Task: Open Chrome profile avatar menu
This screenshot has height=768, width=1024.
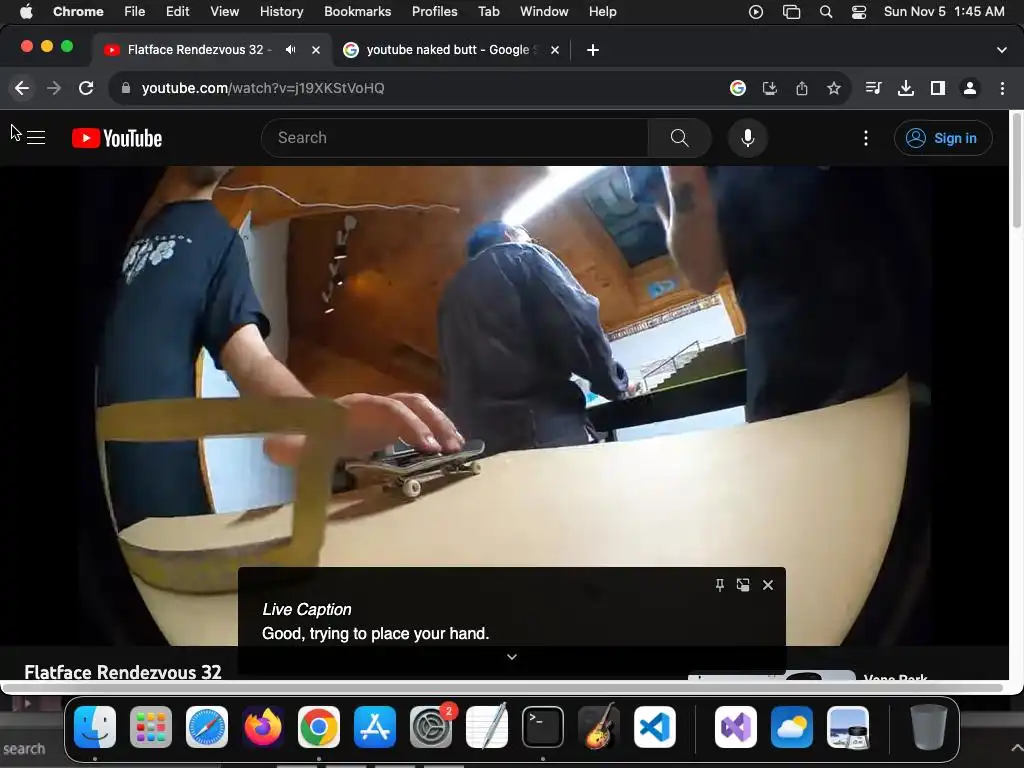Action: click(970, 88)
